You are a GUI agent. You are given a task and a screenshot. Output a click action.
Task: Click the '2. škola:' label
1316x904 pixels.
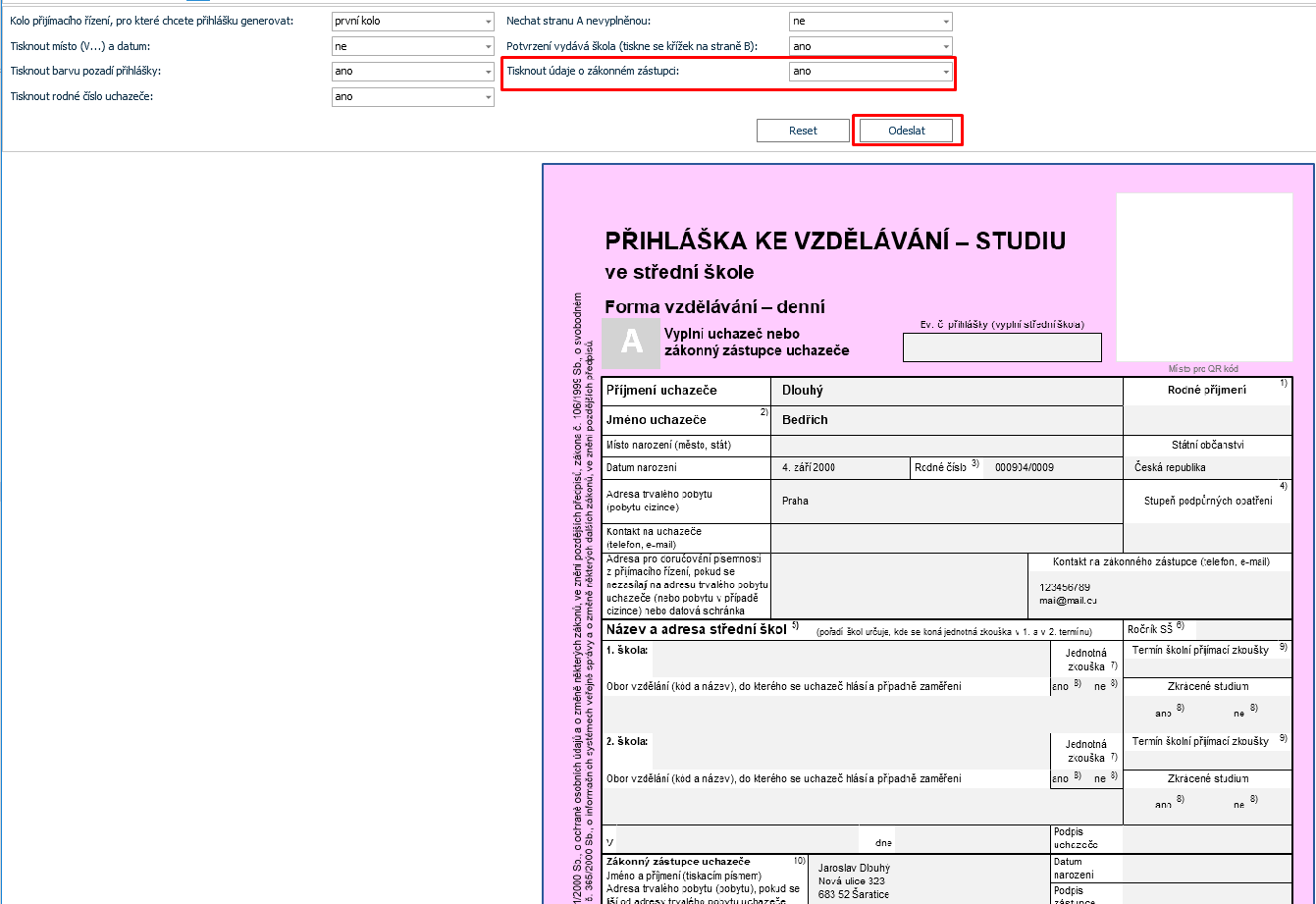[x=627, y=742]
